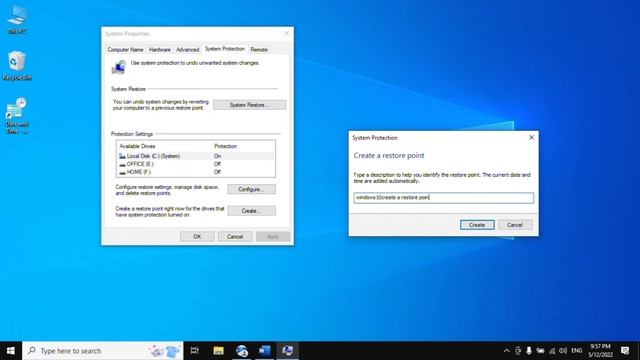Close the System Protection dialog

(531, 138)
